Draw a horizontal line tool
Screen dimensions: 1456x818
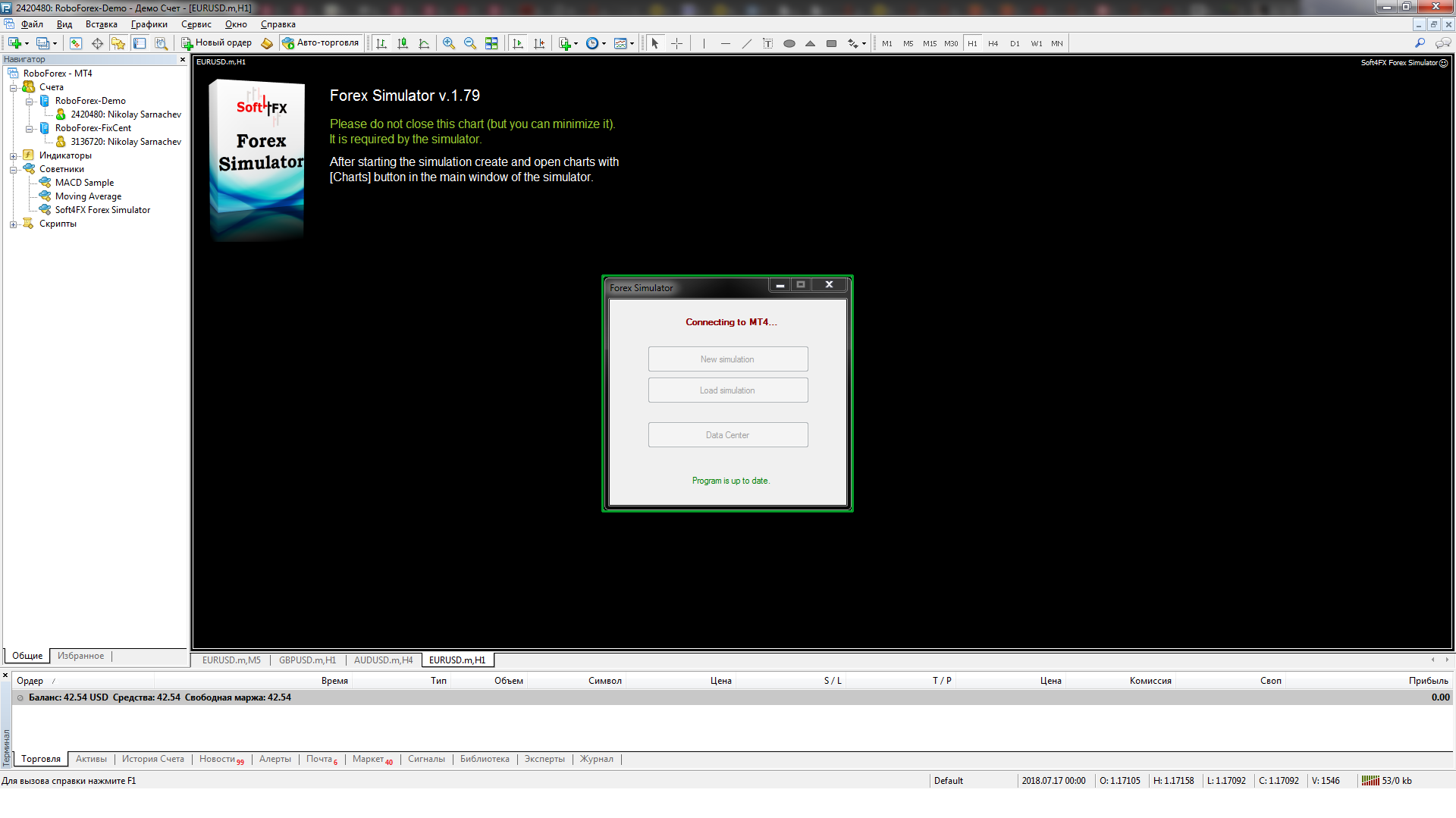point(725,43)
